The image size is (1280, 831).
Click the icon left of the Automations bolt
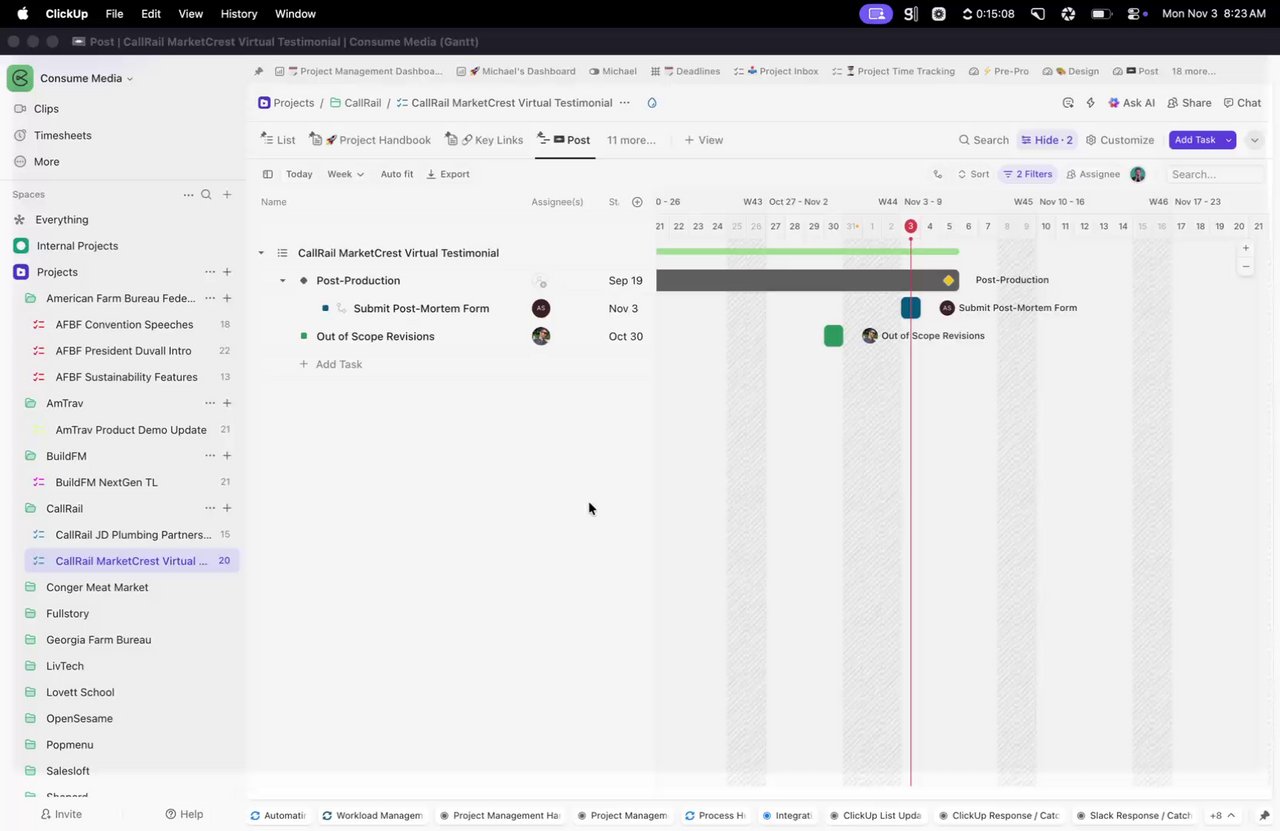tap(1068, 103)
